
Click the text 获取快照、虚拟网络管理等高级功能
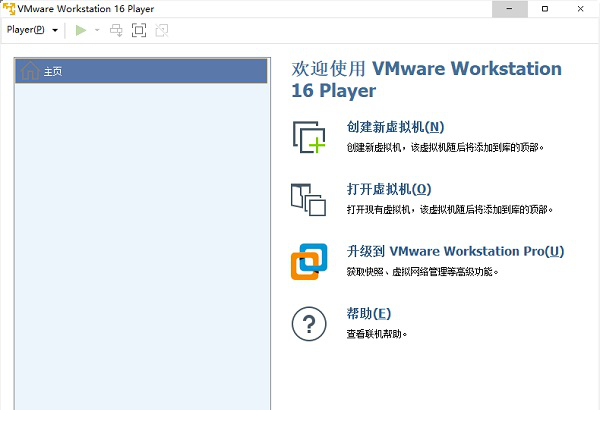[x=422, y=272]
